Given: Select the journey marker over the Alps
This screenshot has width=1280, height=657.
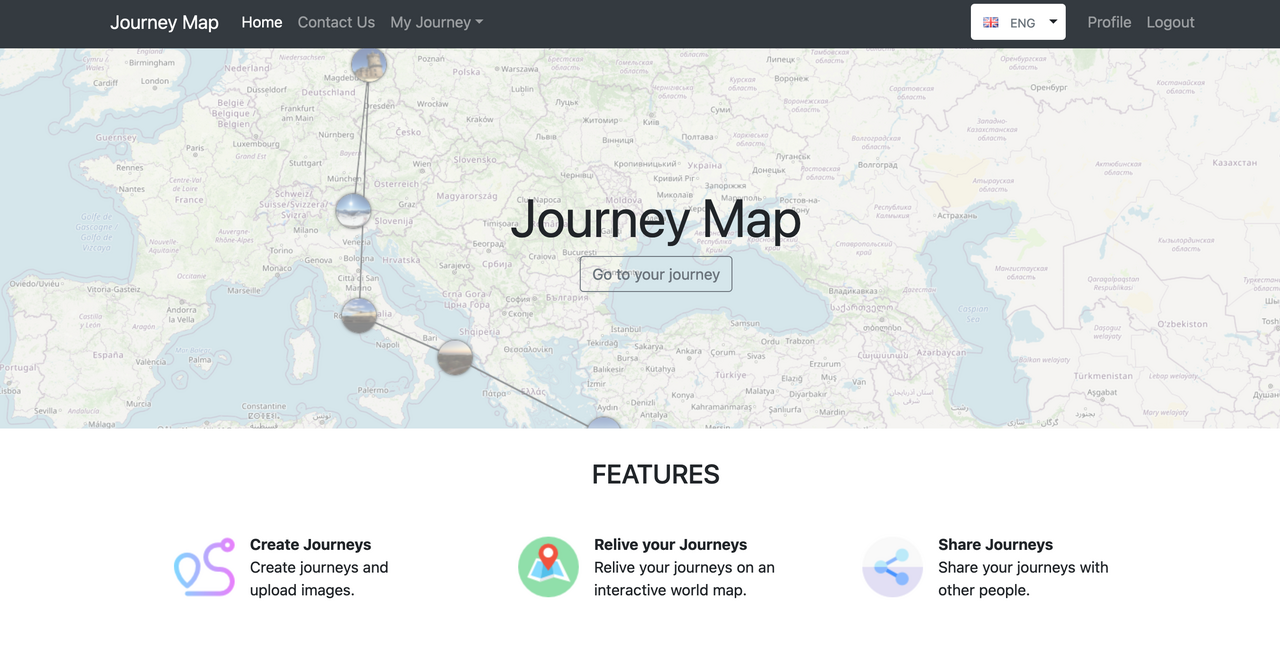Looking at the screenshot, I should tap(352, 210).
